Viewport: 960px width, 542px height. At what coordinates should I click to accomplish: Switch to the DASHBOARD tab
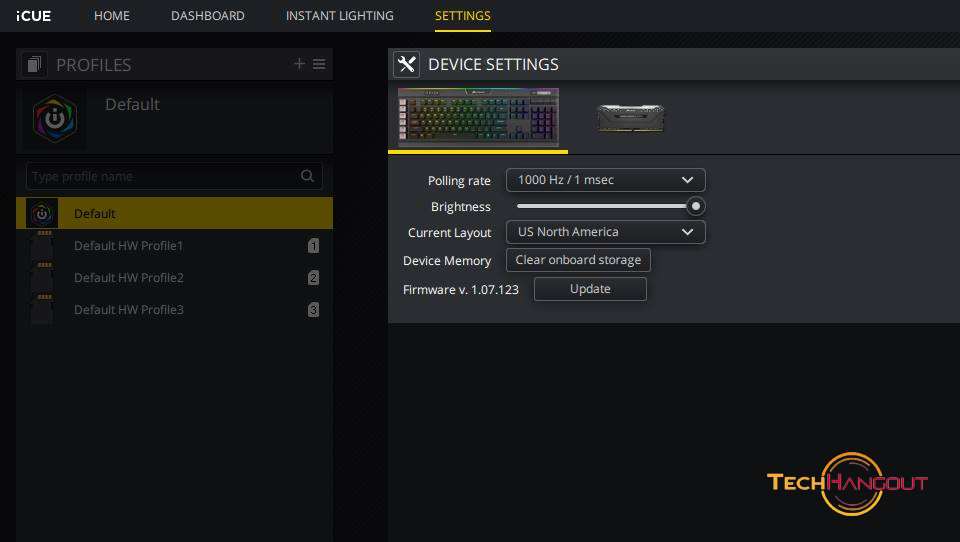208,15
